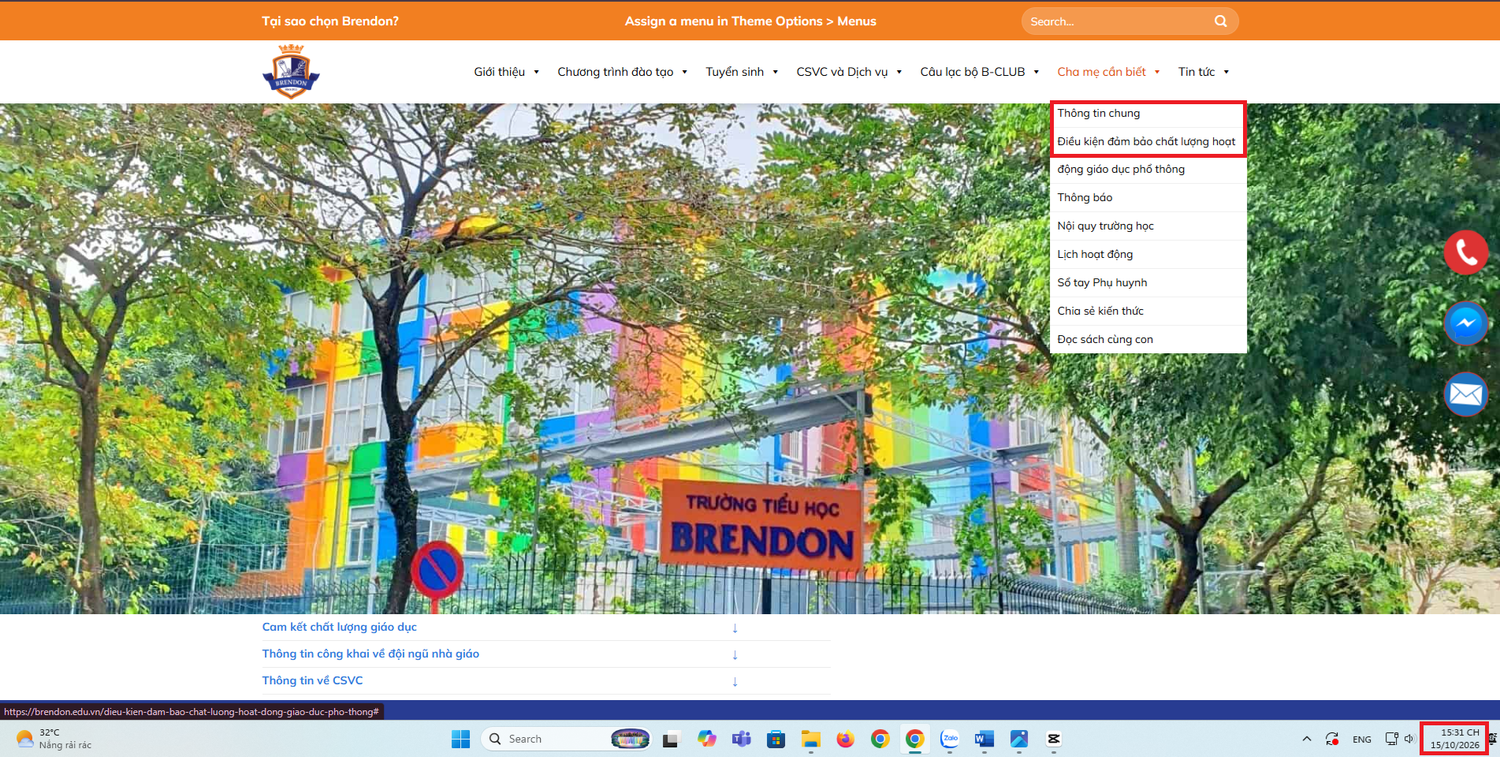Viewport: 1500px width, 757px height.
Task: Open the Thông tin công khai về đội ngũ nhà giáo link
Action: (371, 654)
